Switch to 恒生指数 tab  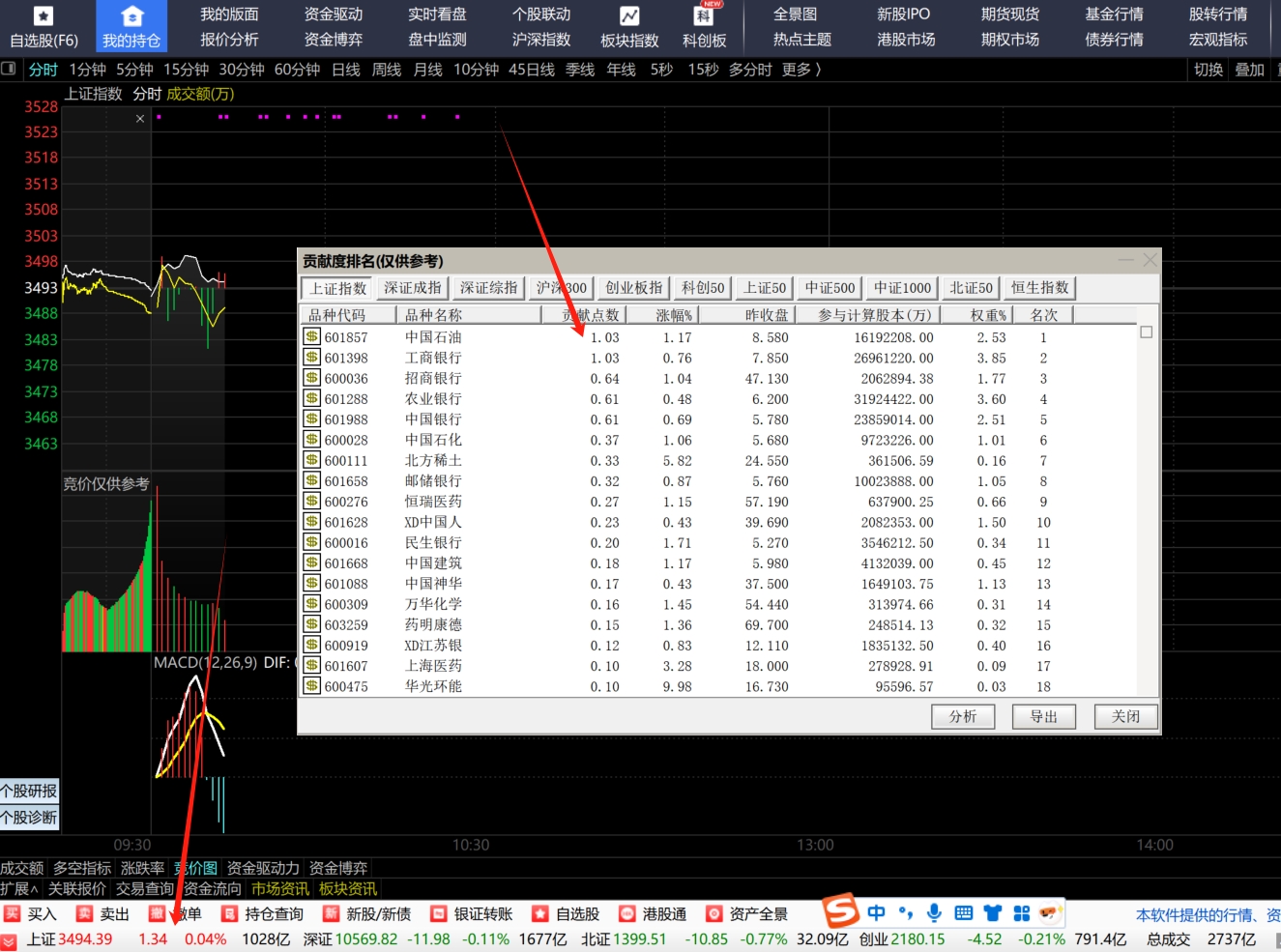coord(1040,288)
